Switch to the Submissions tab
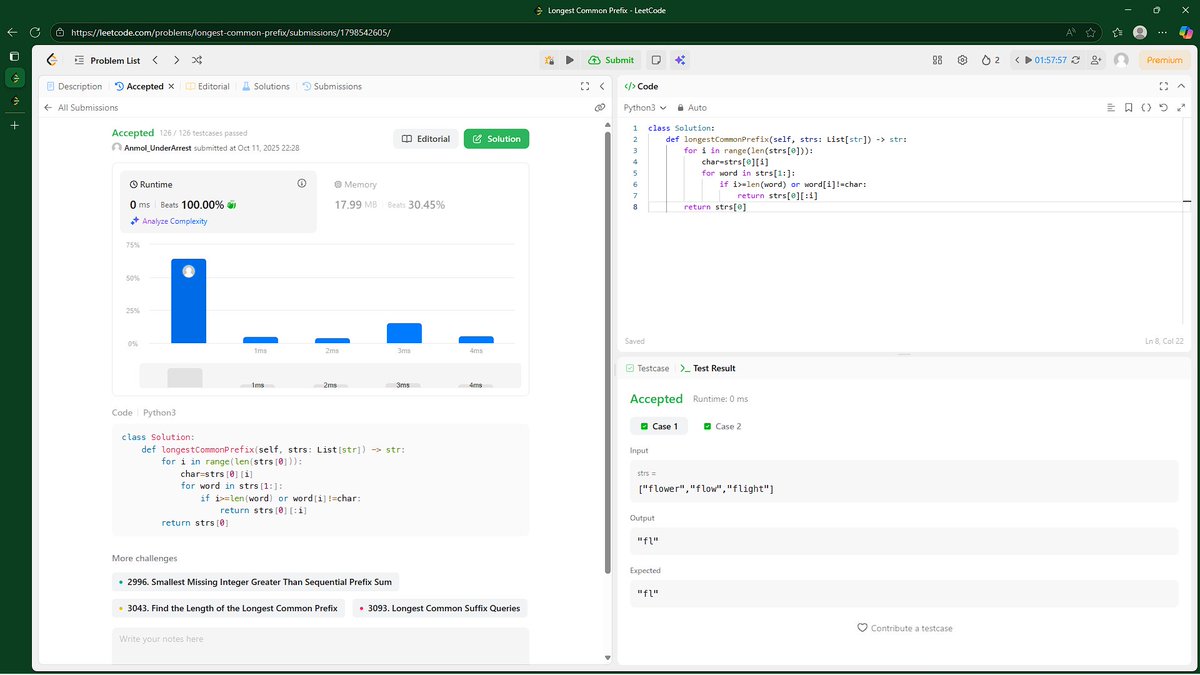This screenshot has height=675, width=1200. click(332, 86)
